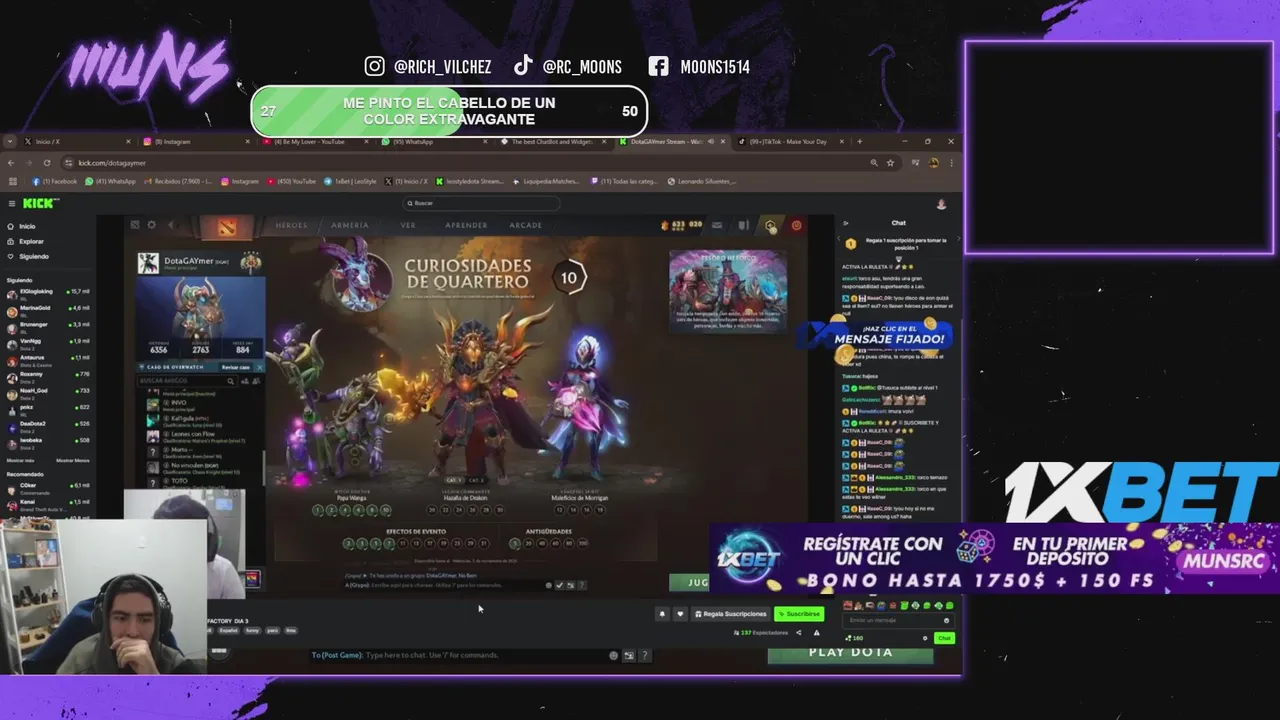The height and width of the screenshot is (720, 1280).
Task: Click the Regala Suscripciones button
Action: coord(732,614)
